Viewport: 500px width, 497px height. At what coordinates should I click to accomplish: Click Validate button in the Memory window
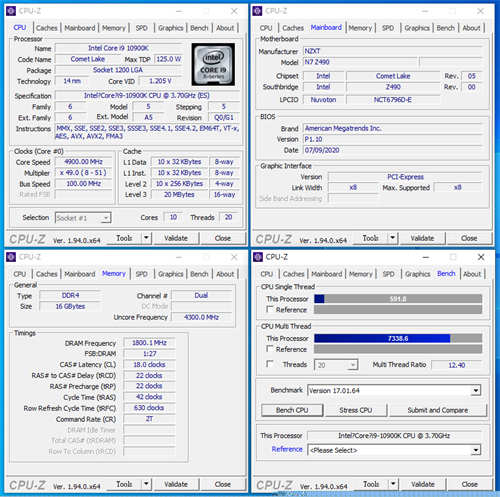click(x=176, y=484)
